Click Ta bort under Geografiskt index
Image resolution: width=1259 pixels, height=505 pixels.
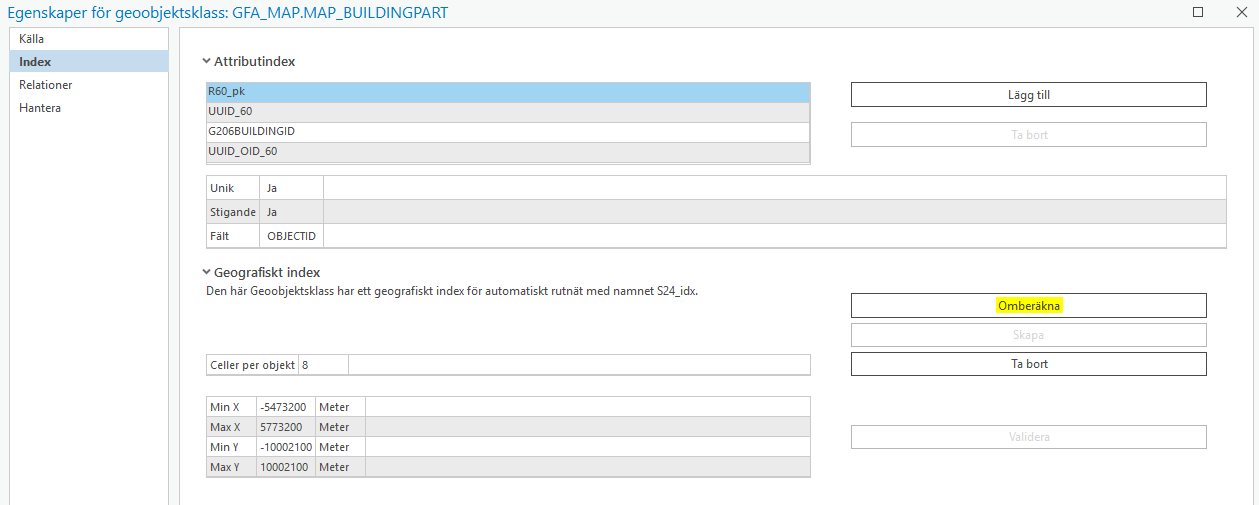pyautogui.click(x=1028, y=364)
